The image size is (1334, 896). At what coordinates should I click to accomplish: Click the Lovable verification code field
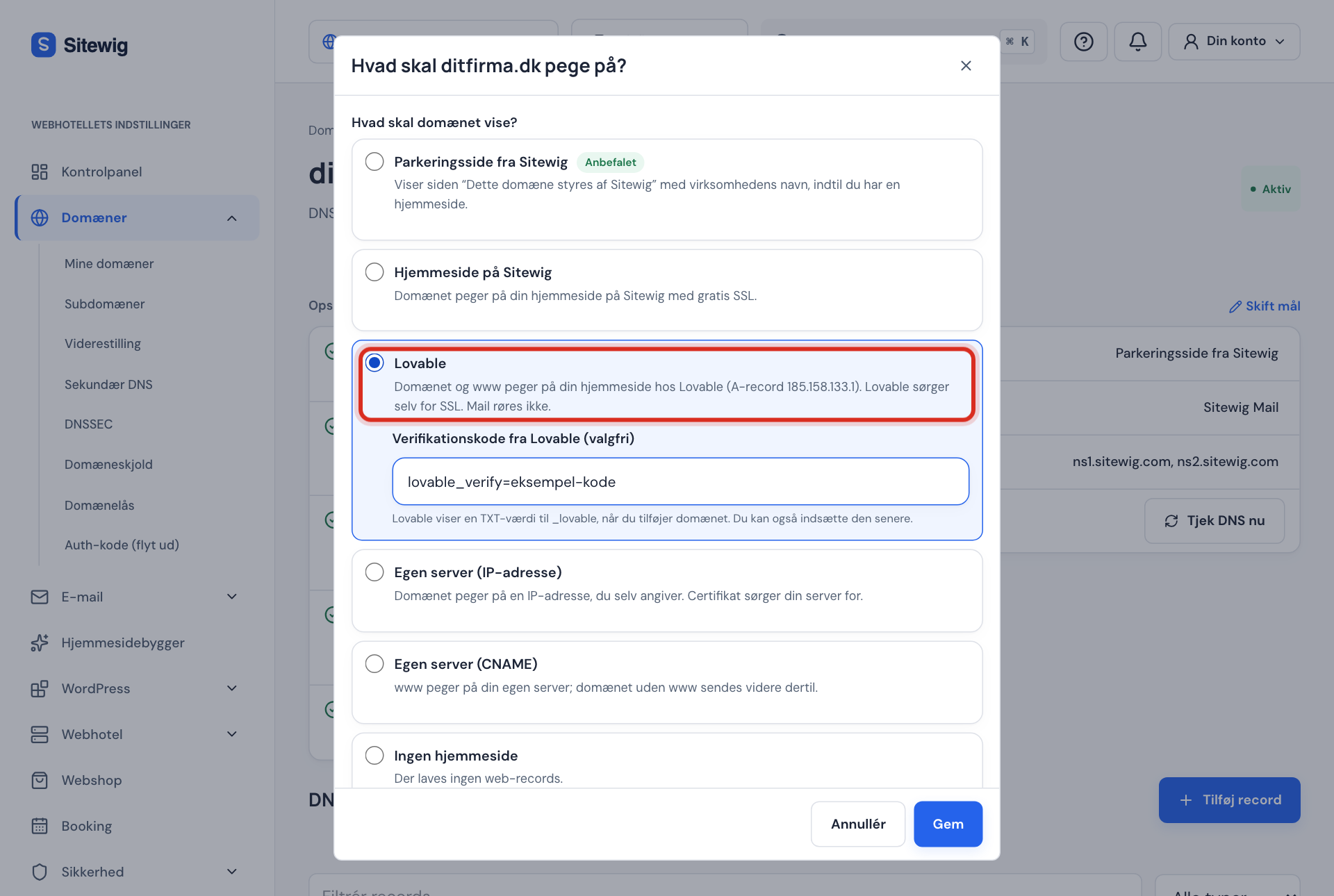pos(680,481)
